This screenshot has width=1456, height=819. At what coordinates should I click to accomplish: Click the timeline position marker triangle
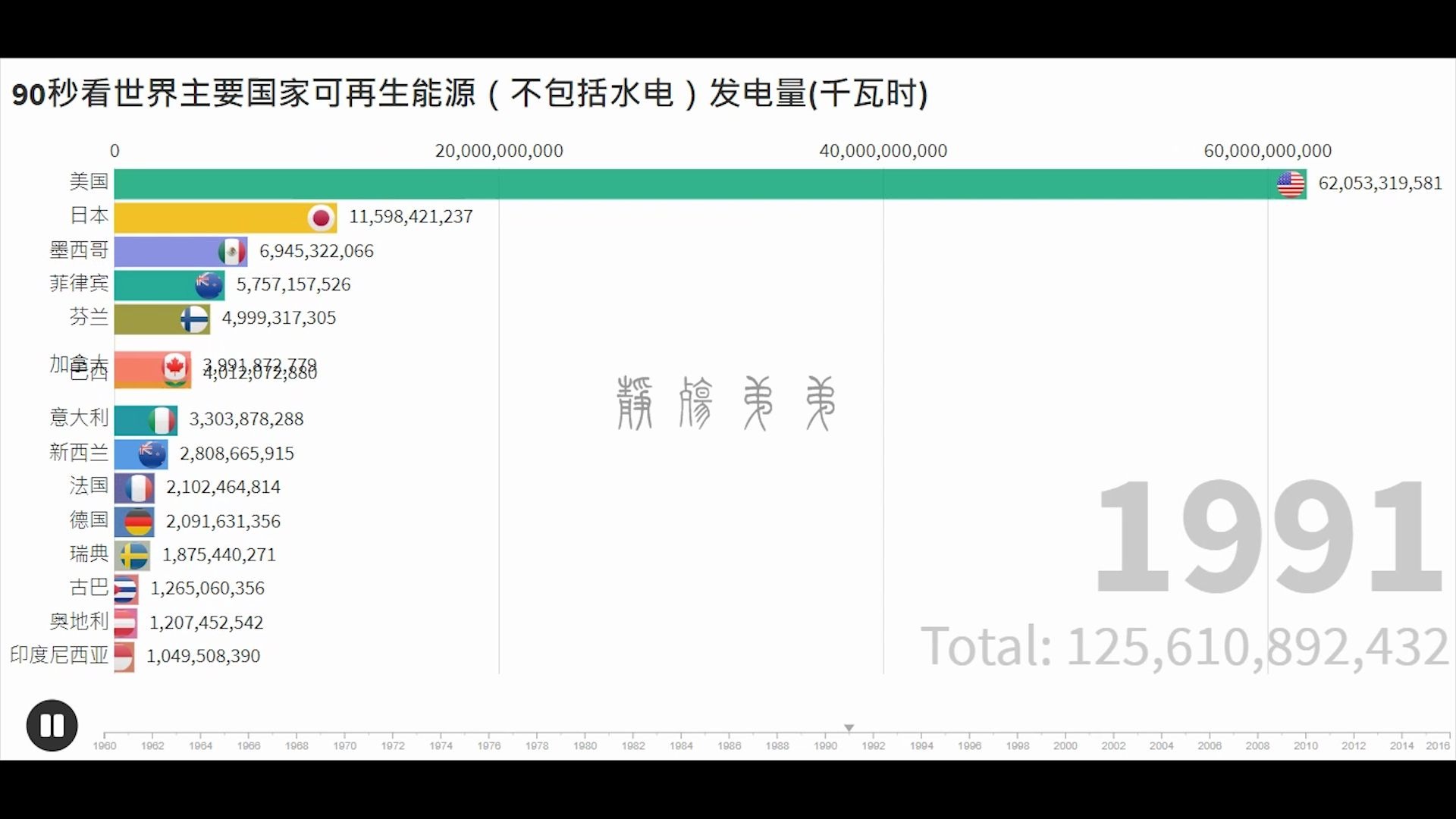pos(849,728)
